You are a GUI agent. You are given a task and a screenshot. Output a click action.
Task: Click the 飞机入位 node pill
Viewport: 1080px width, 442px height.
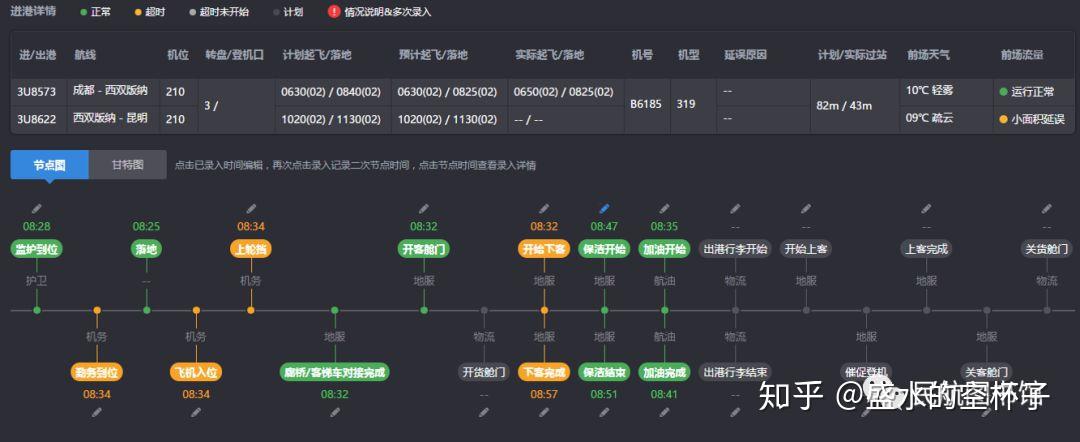(x=196, y=372)
